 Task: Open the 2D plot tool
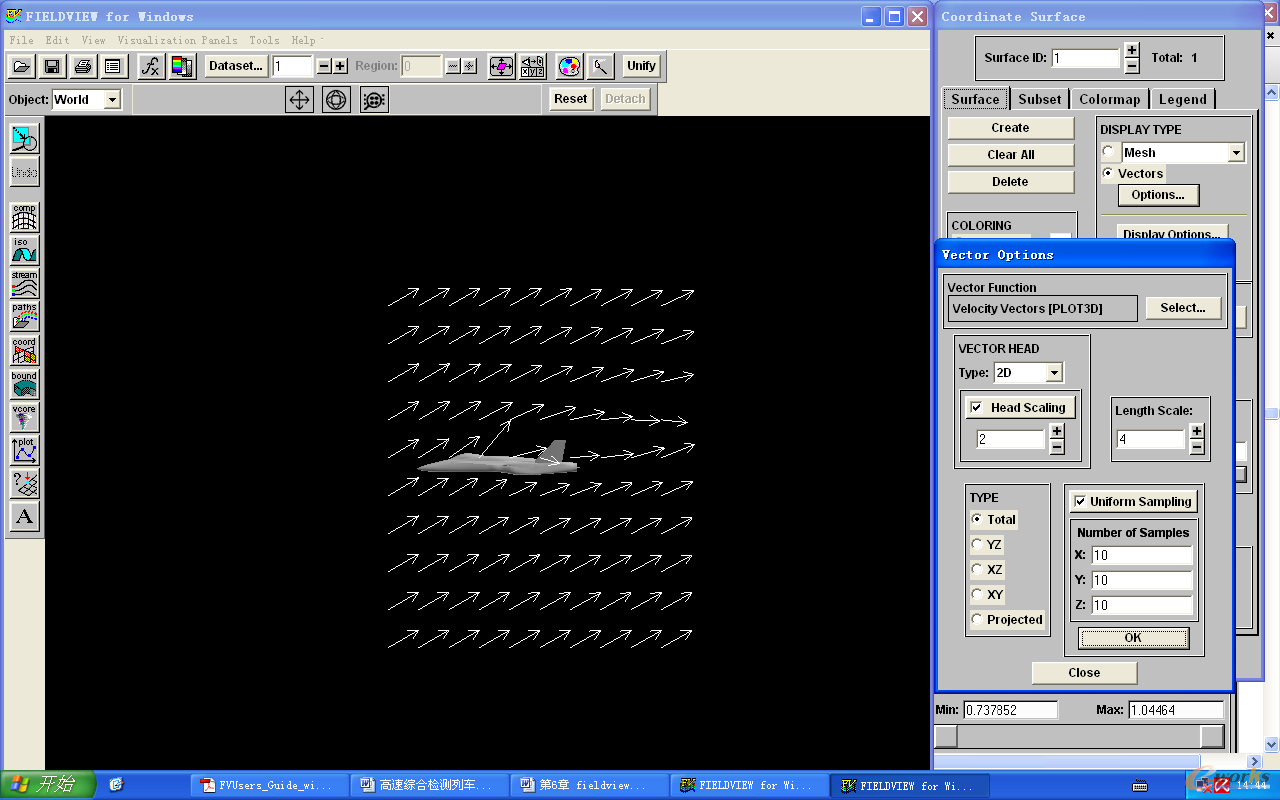(x=24, y=450)
